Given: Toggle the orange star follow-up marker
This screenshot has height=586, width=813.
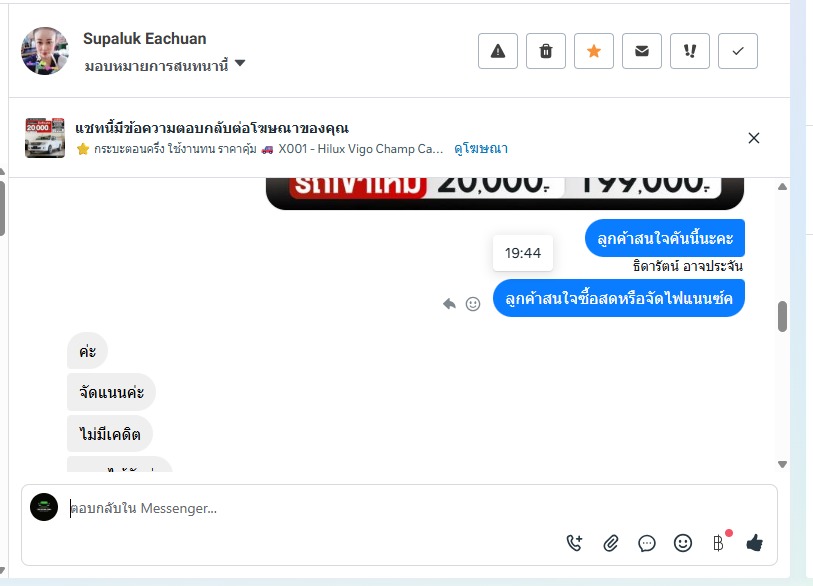Looking at the screenshot, I should [x=594, y=51].
